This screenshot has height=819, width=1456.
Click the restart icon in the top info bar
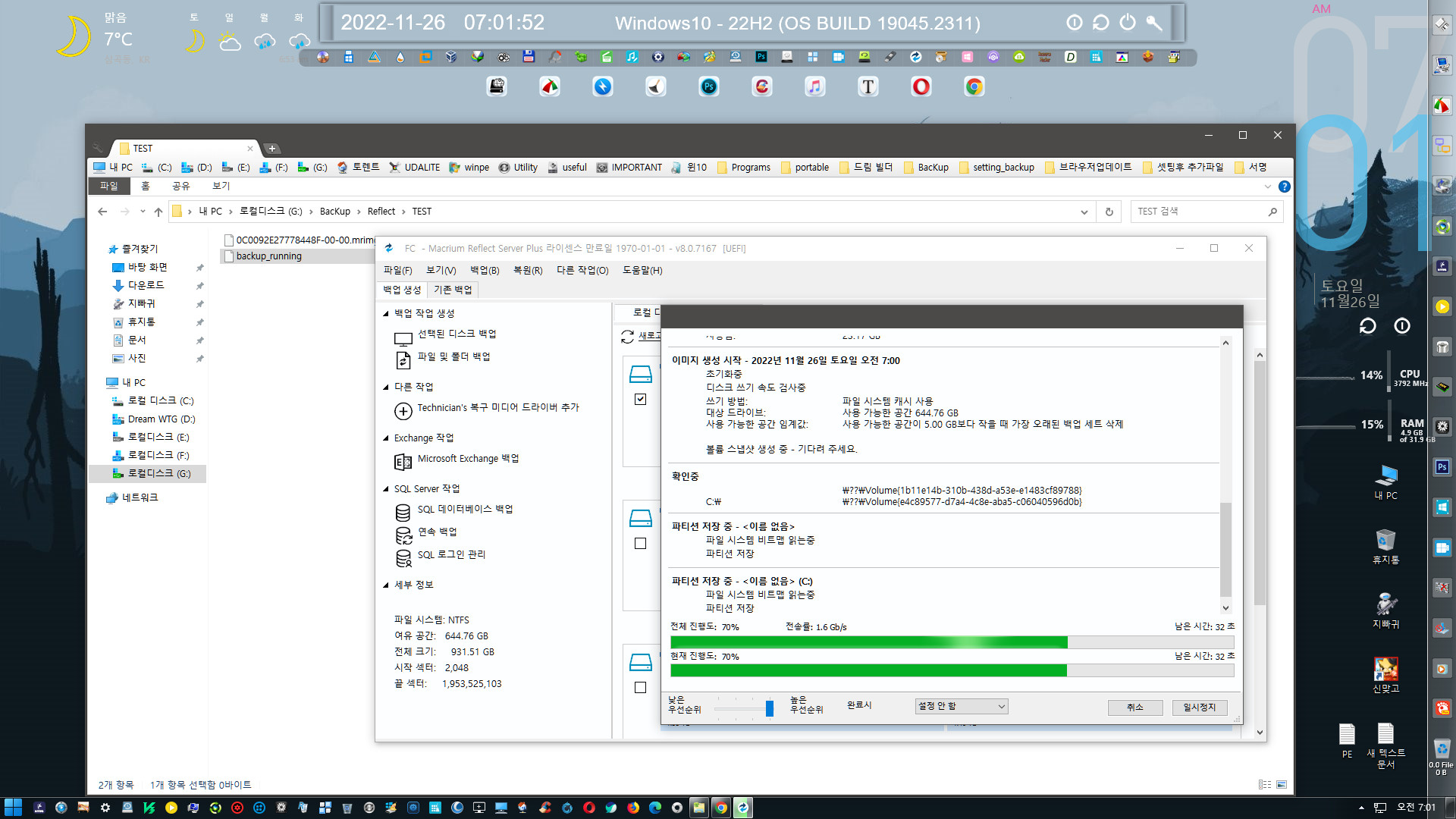(1101, 23)
